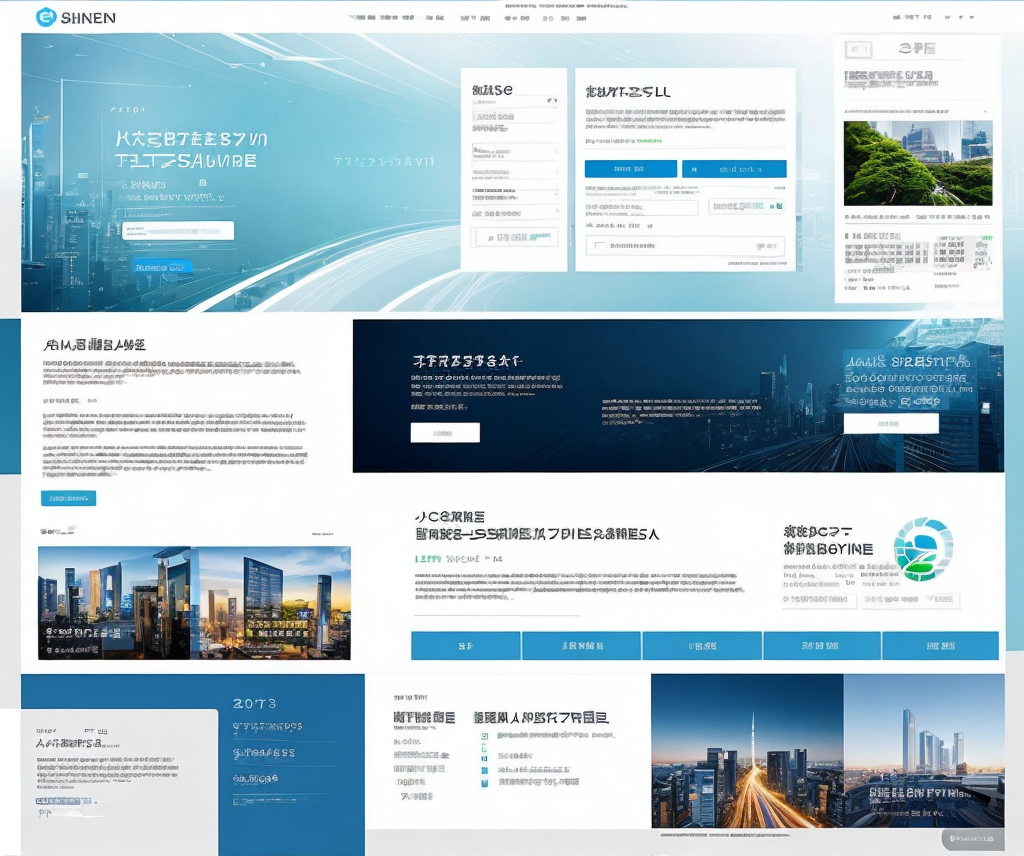Tick the checkbox in the bottom form field

(599, 245)
